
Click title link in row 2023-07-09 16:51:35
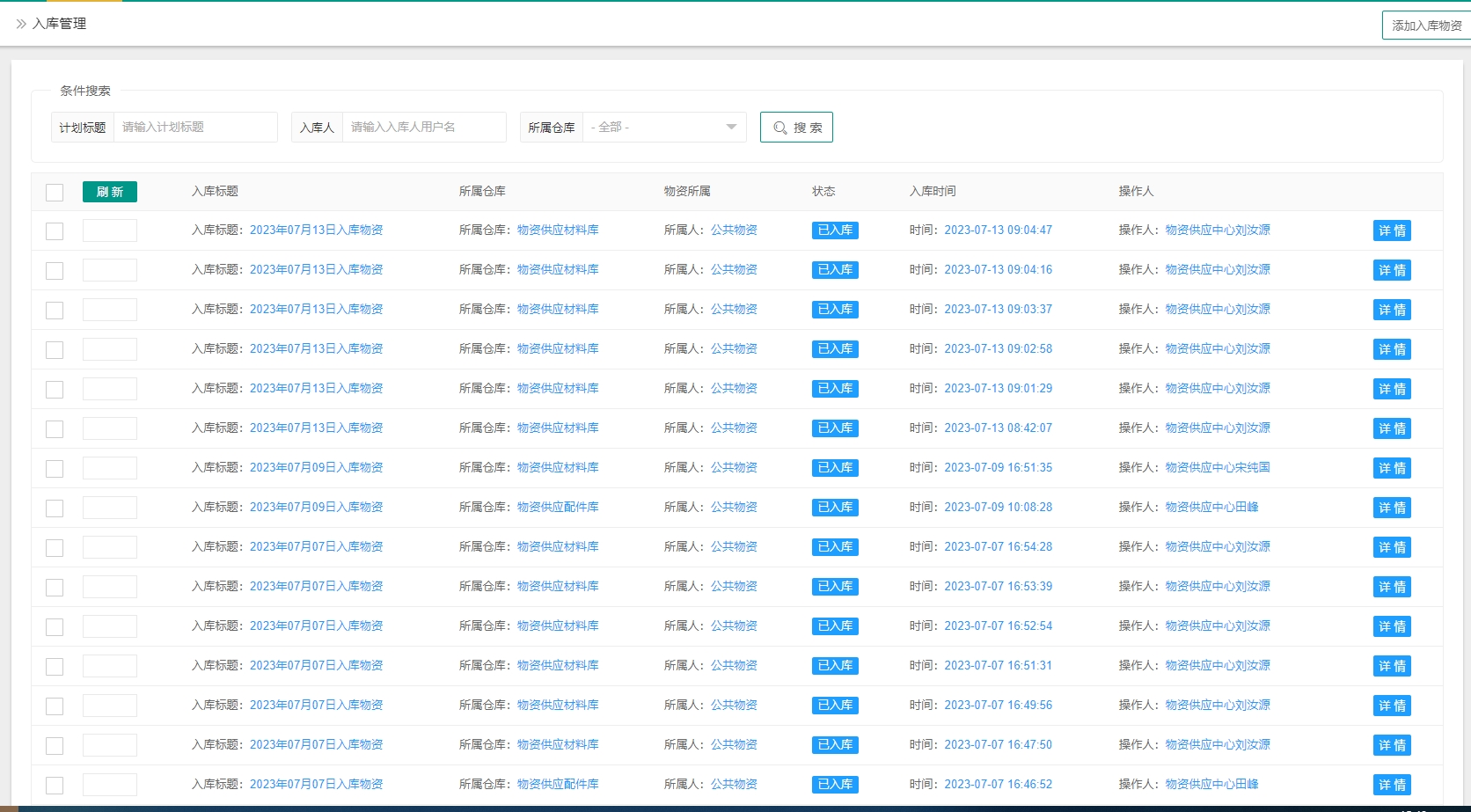(x=316, y=468)
